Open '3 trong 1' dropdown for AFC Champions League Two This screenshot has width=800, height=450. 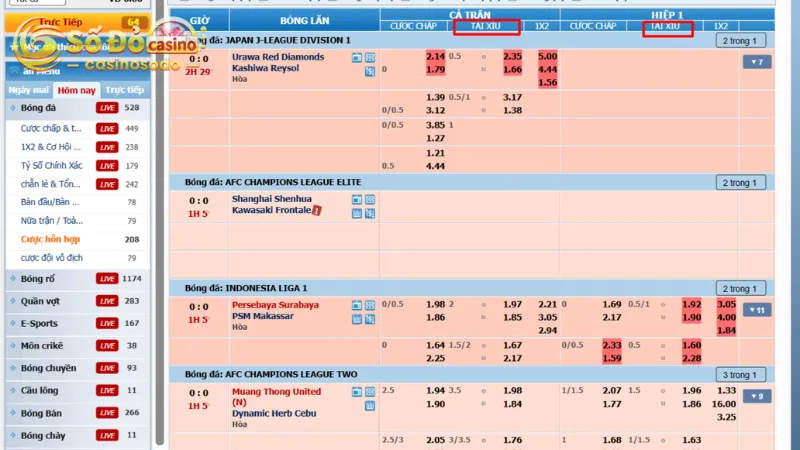pos(740,375)
